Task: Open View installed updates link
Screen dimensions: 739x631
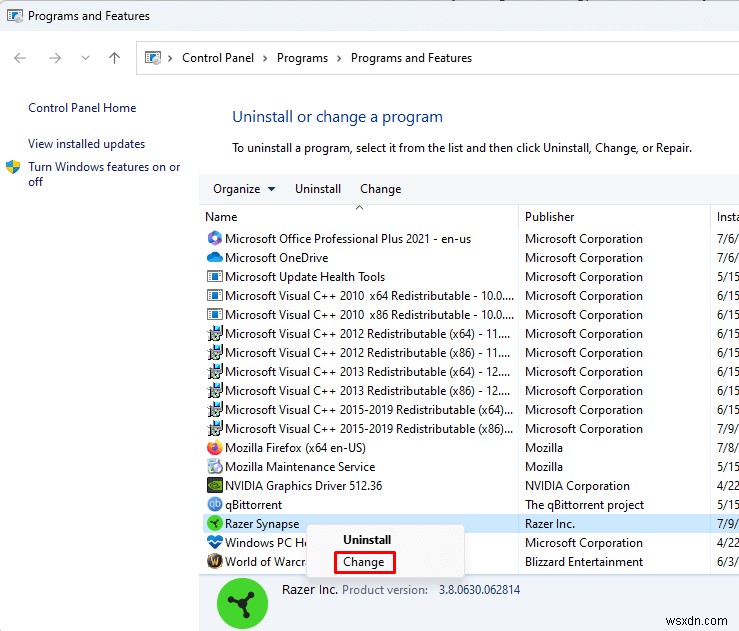Action: [86, 144]
